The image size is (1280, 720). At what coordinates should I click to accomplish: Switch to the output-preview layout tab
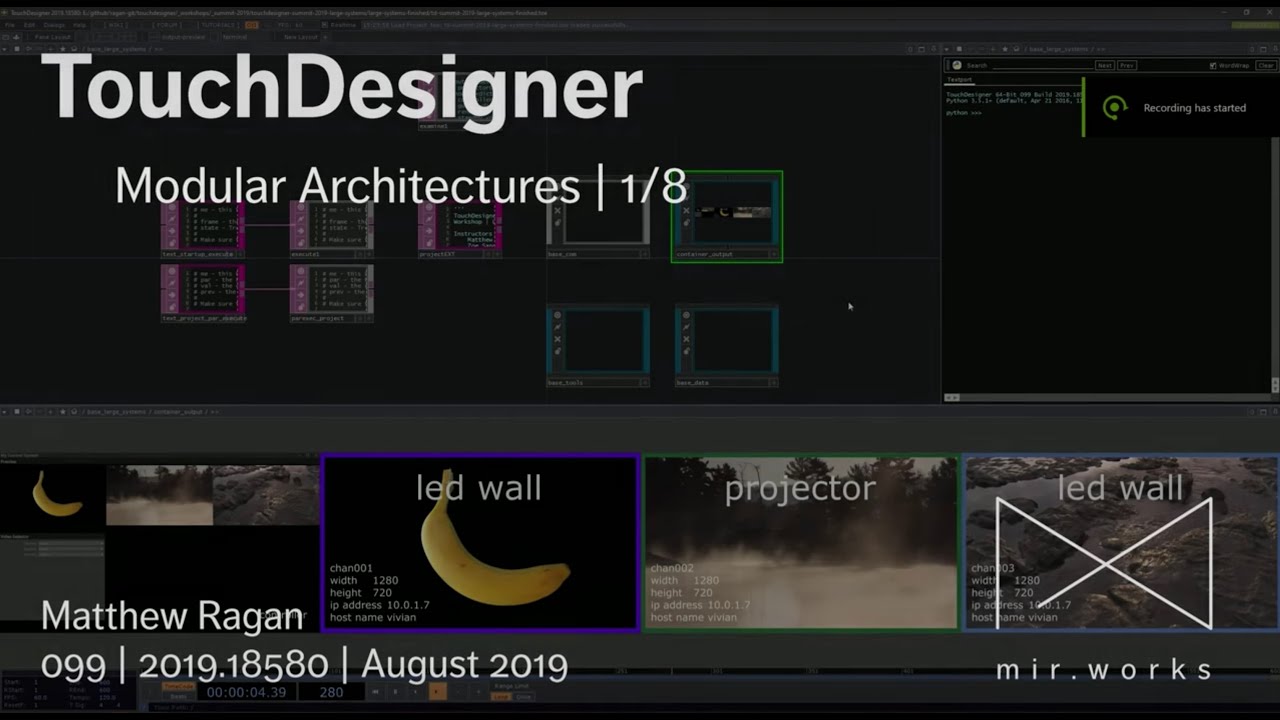click(184, 37)
